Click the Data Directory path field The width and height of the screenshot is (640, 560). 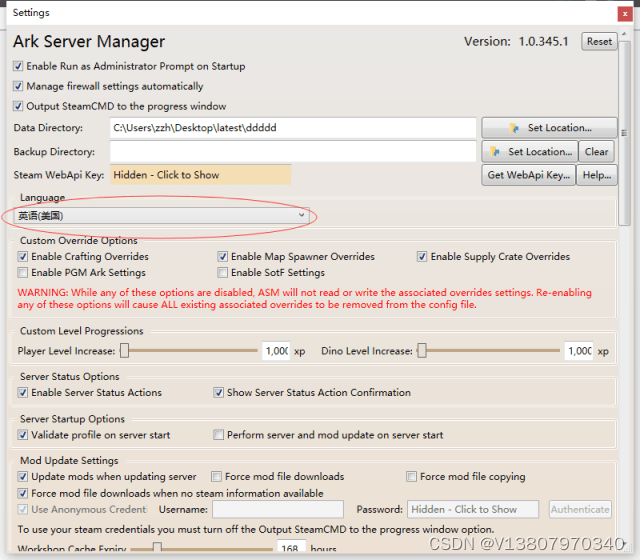(x=293, y=128)
